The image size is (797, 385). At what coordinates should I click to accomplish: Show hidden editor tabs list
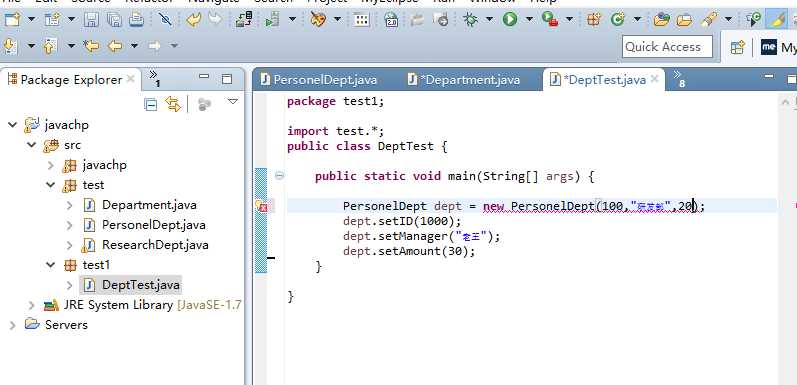coord(678,78)
